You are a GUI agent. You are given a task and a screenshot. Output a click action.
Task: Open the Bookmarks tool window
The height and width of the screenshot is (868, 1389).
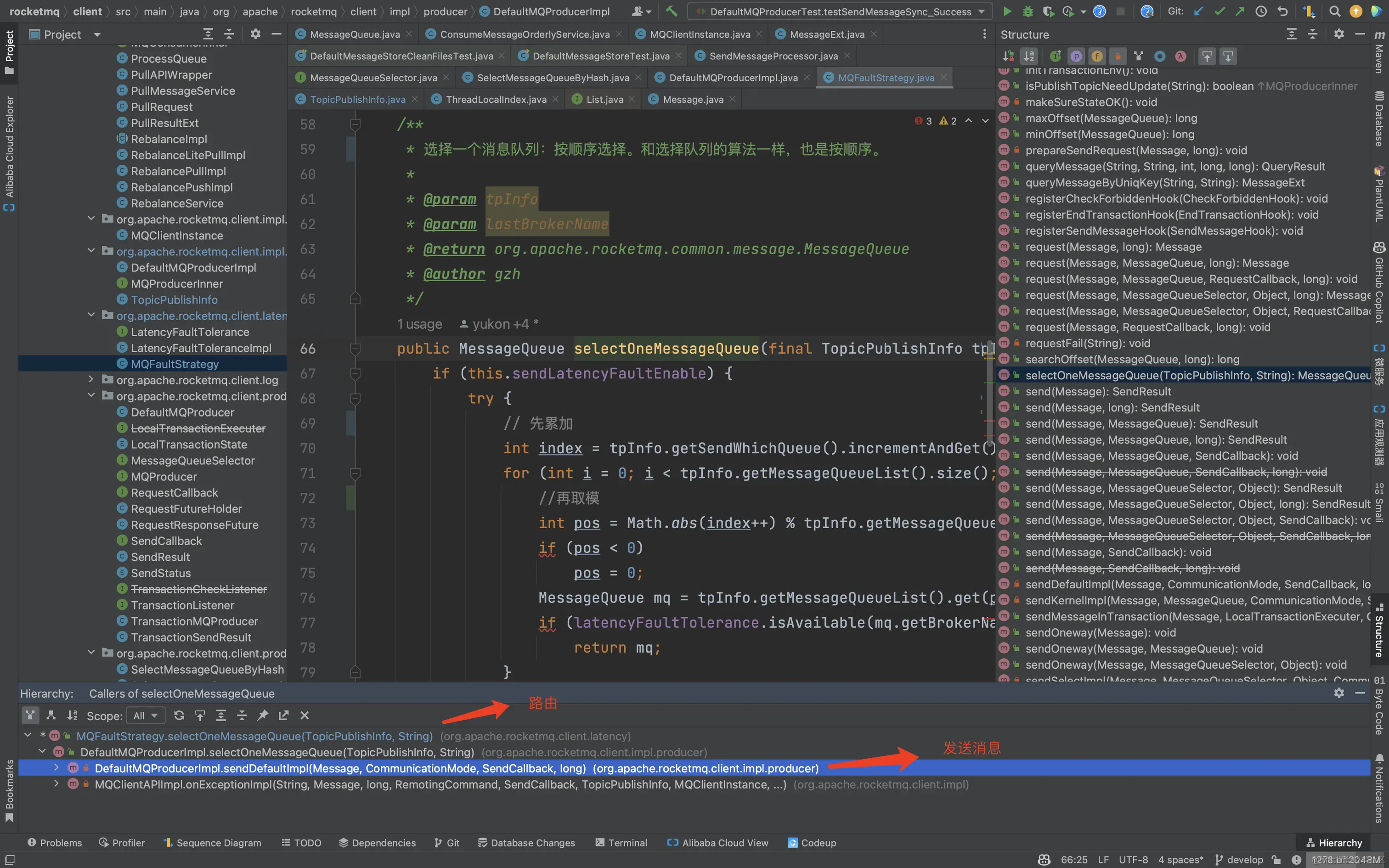9,790
